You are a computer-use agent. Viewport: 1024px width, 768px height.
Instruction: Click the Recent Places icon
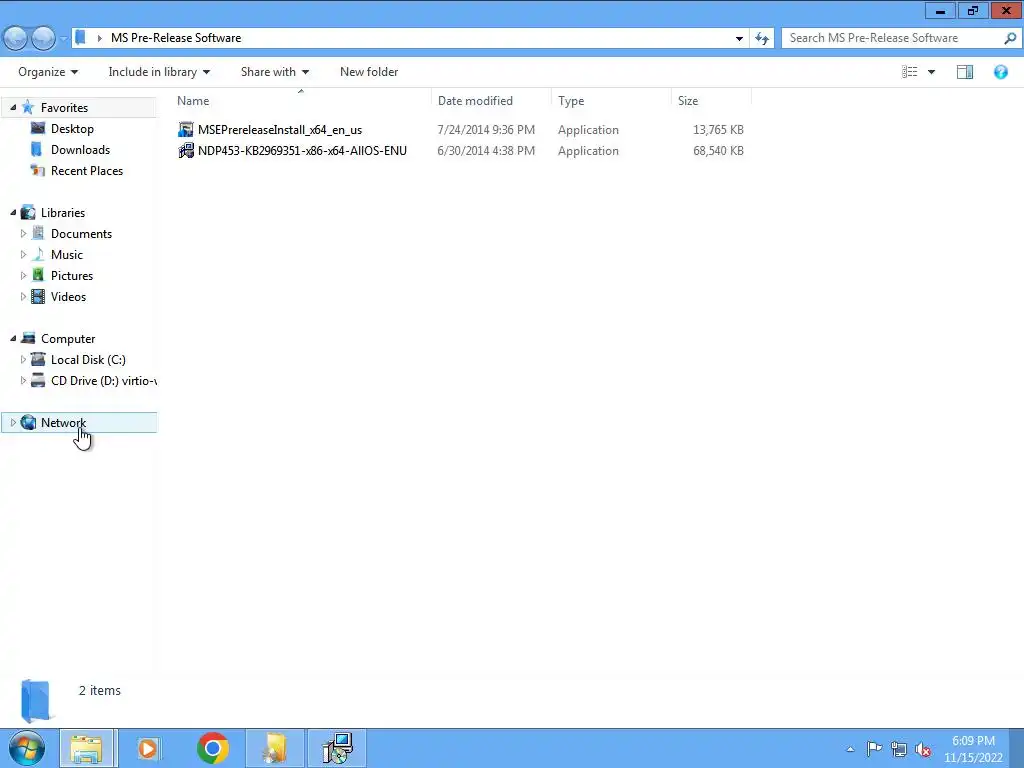coord(38,170)
